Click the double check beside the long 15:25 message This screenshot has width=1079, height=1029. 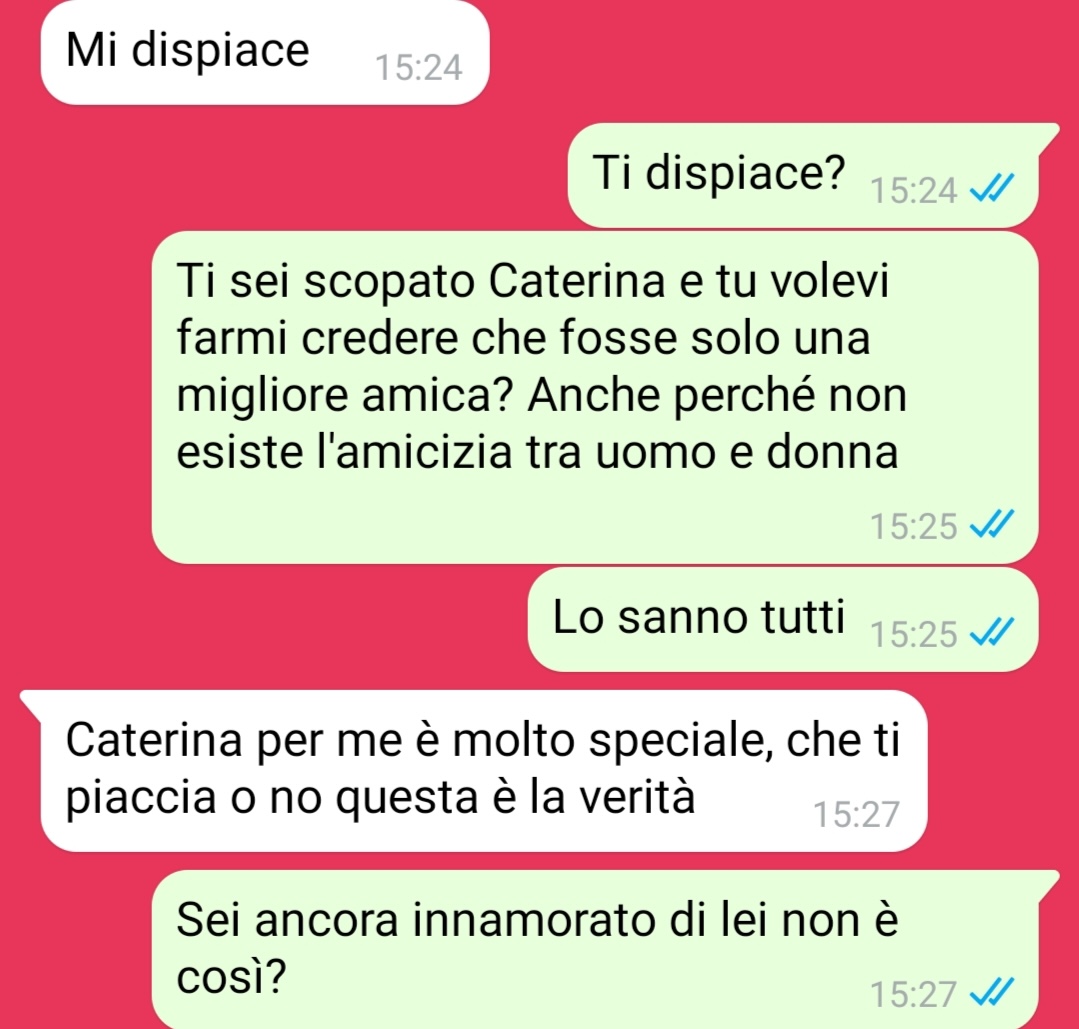tap(992, 524)
